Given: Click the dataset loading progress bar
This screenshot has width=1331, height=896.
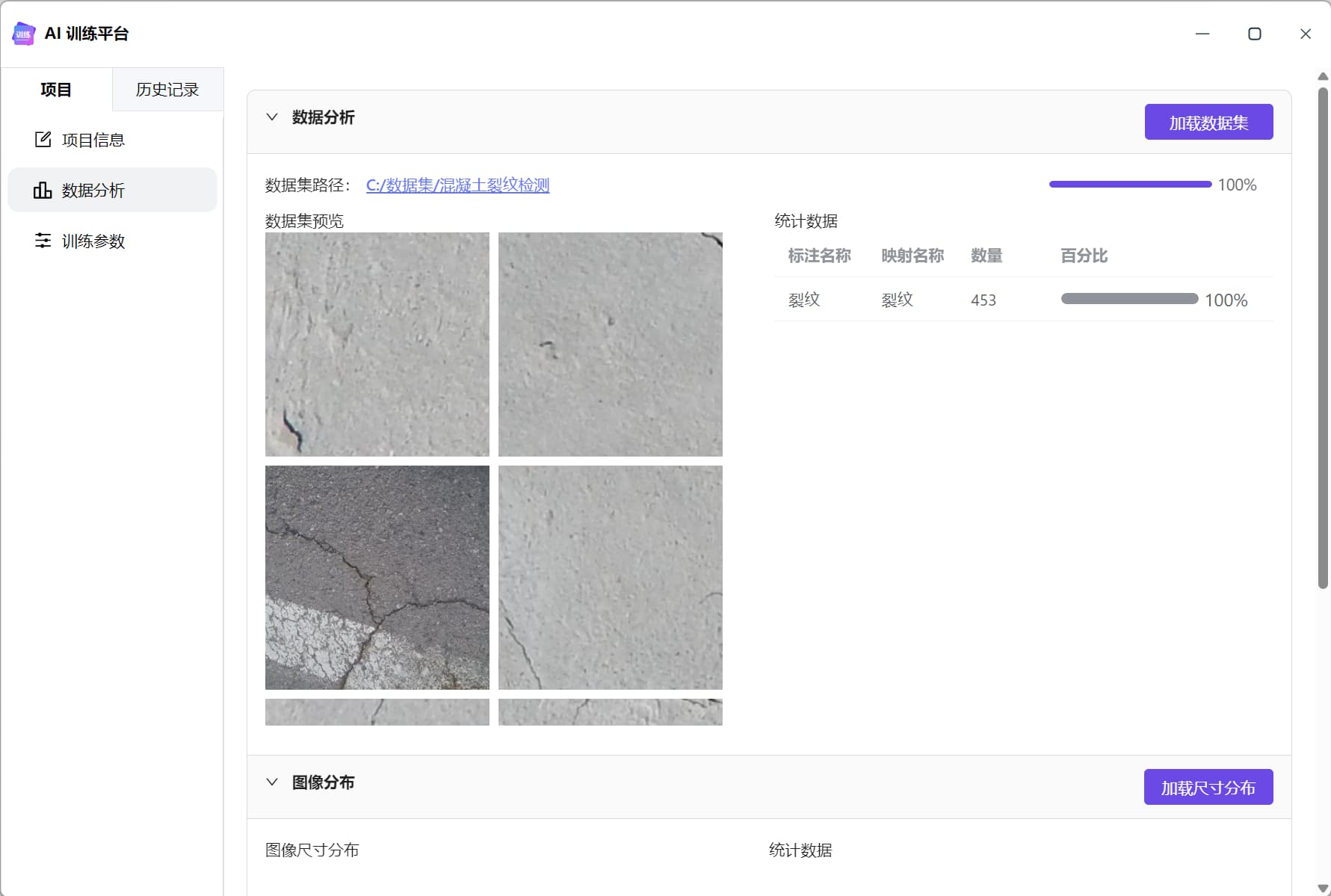Looking at the screenshot, I should (1130, 184).
